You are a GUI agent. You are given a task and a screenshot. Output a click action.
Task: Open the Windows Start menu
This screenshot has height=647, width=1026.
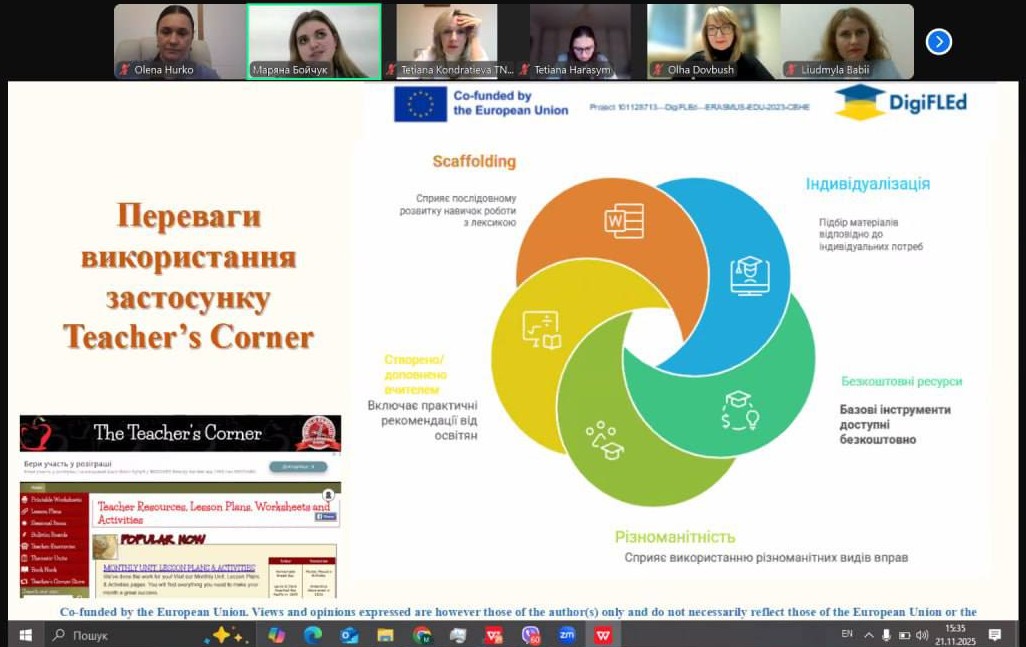25,635
